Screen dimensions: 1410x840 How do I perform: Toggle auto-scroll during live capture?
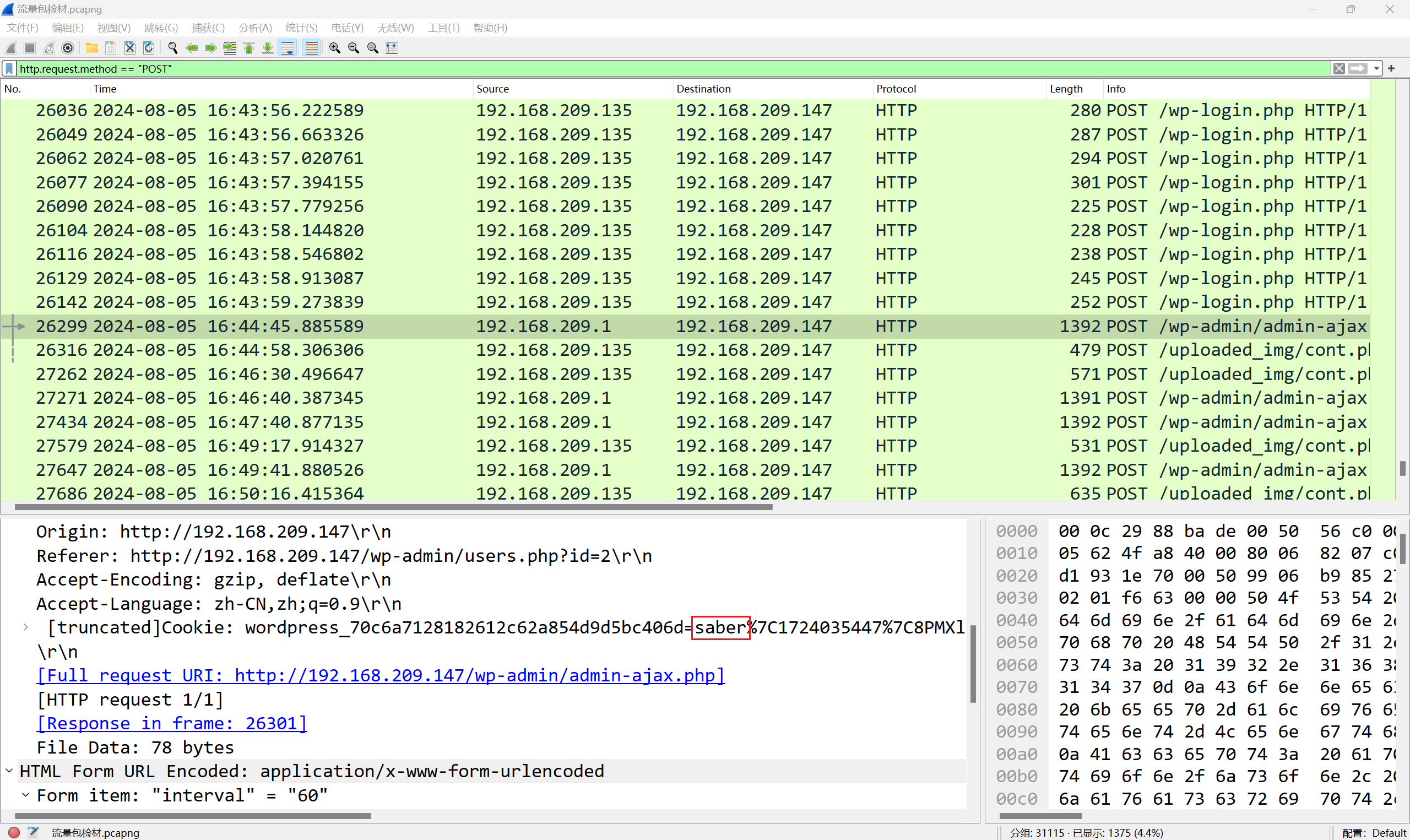tap(288, 48)
